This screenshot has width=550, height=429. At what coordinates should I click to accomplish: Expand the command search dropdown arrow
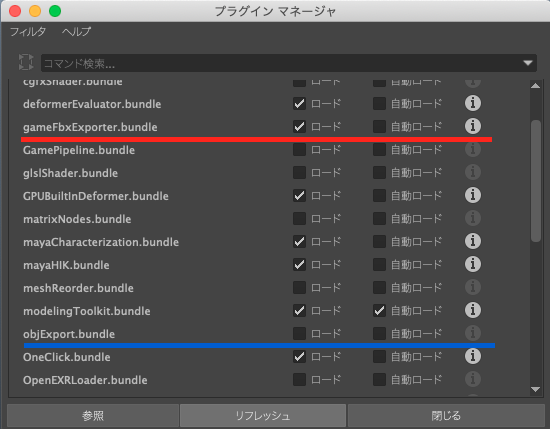[528, 63]
